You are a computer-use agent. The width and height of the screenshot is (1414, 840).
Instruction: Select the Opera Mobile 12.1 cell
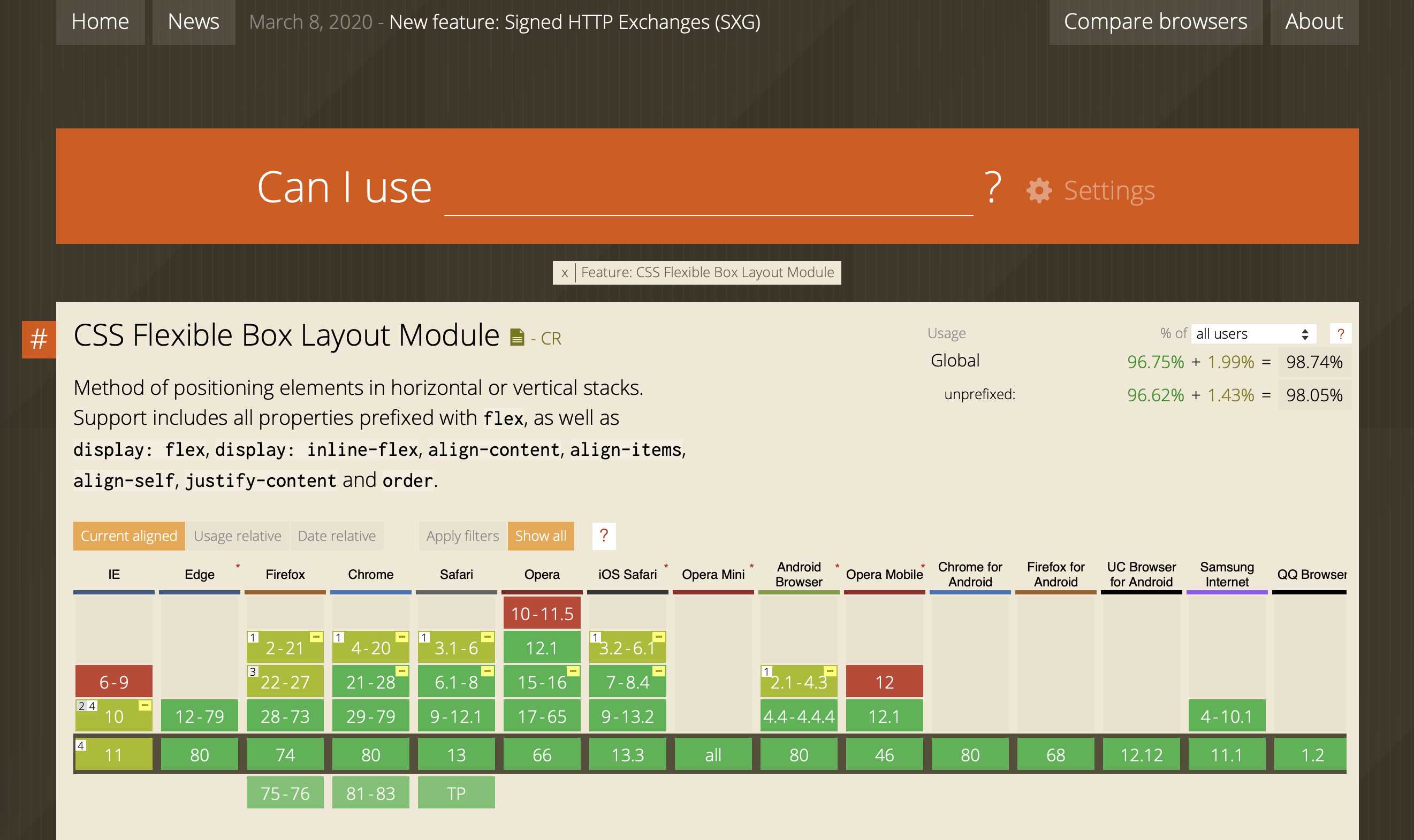tap(884, 716)
